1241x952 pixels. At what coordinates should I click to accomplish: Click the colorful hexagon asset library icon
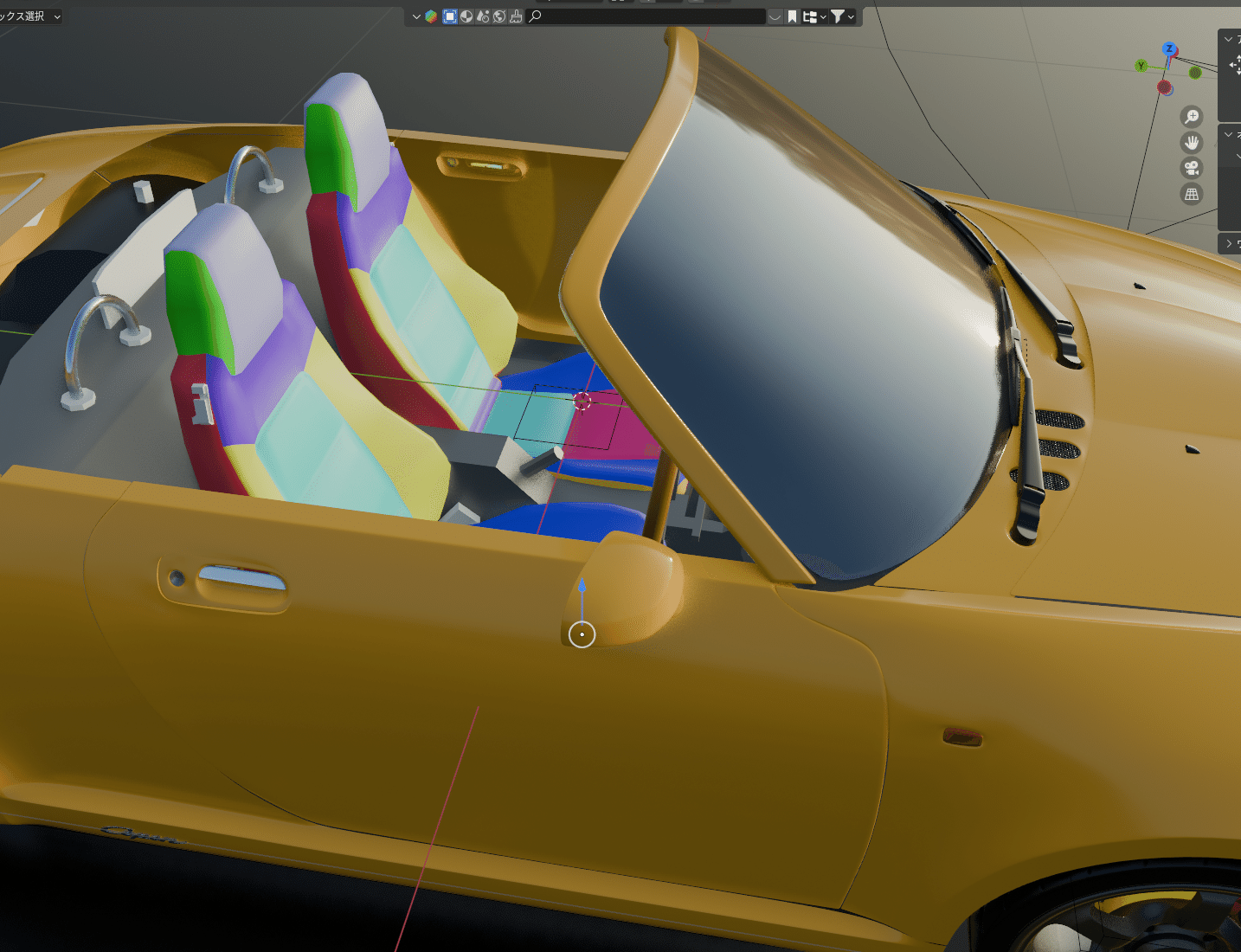coord(431,16)
